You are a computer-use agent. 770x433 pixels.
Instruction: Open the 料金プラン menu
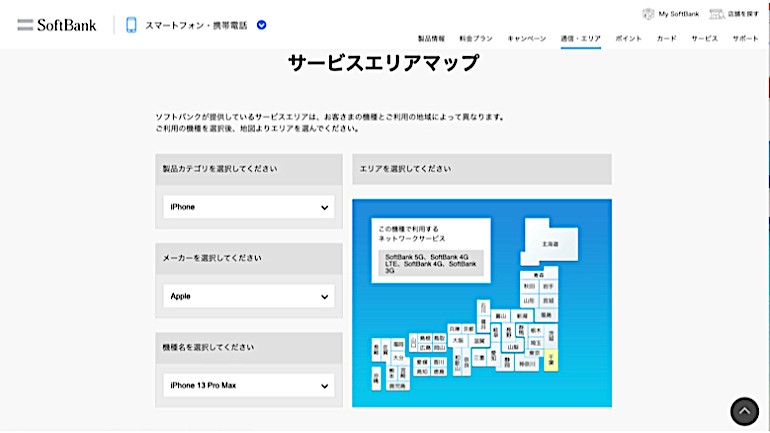pyautogui.click(x=477, y=38)
